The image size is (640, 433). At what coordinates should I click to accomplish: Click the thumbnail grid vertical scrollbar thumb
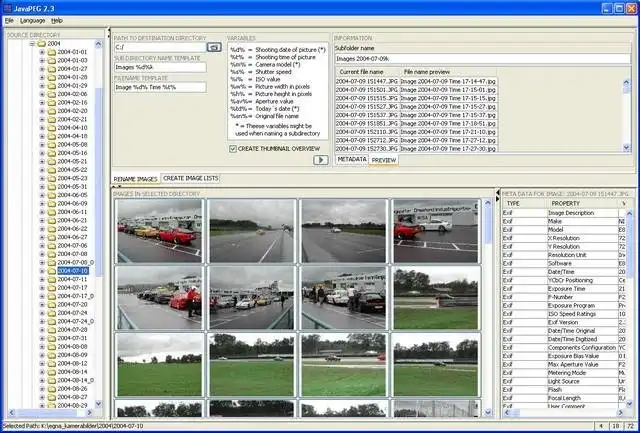[488, 226]
